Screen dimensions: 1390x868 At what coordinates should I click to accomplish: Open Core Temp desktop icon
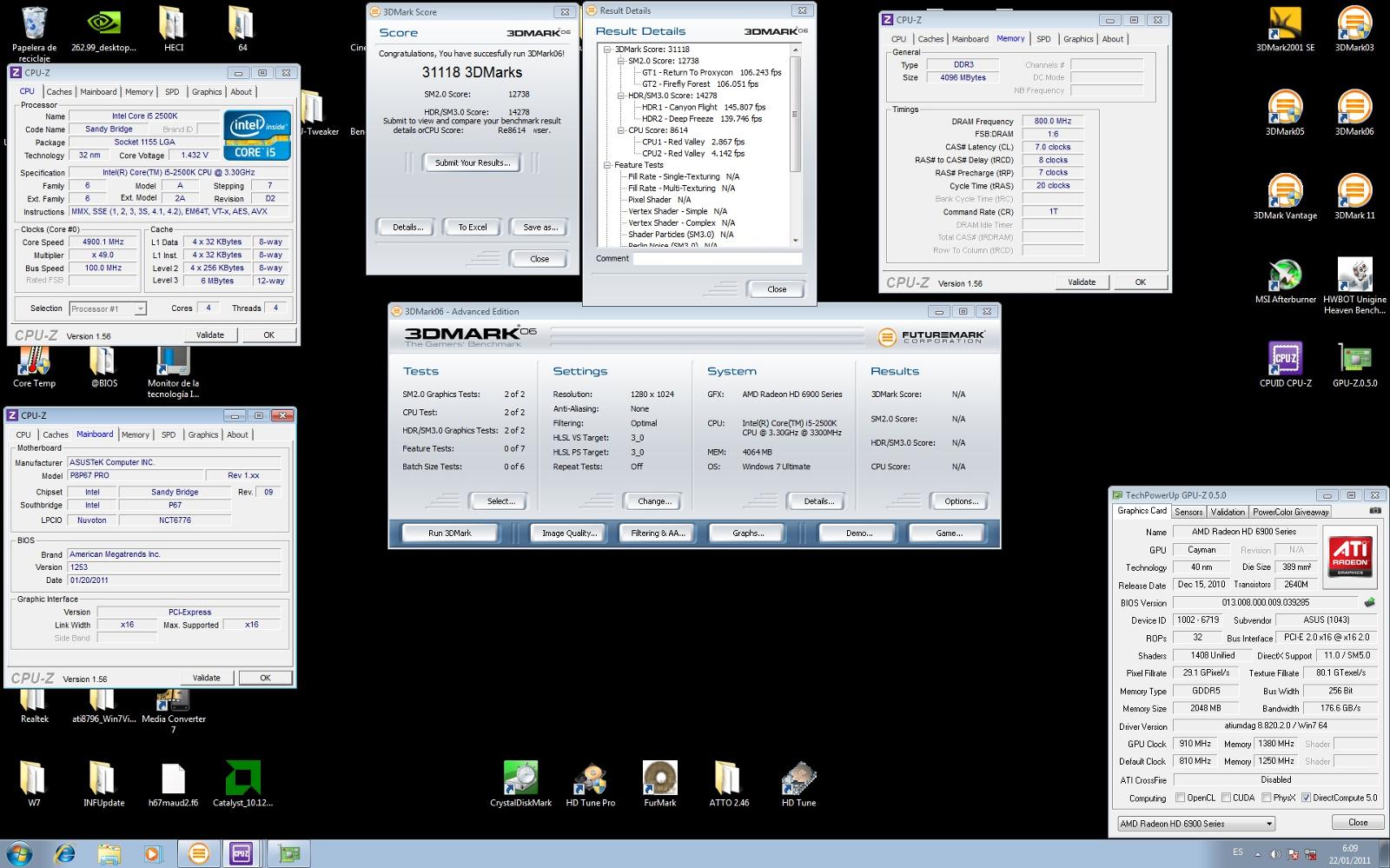34,365
